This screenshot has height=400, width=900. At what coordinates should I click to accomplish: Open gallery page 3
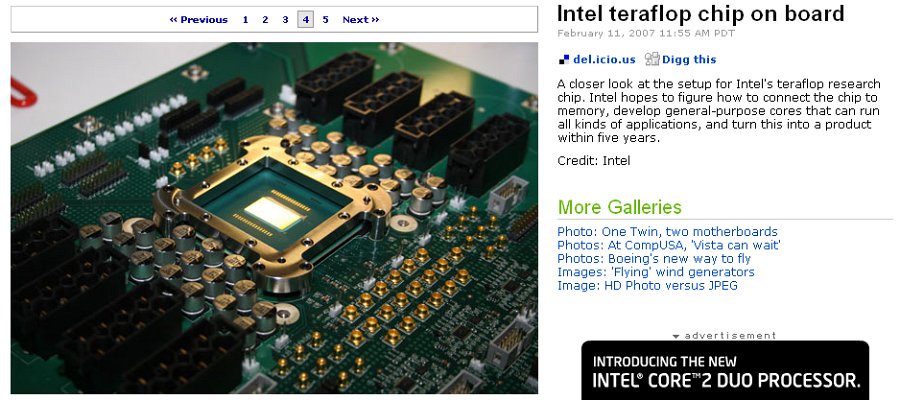[285, 20]
